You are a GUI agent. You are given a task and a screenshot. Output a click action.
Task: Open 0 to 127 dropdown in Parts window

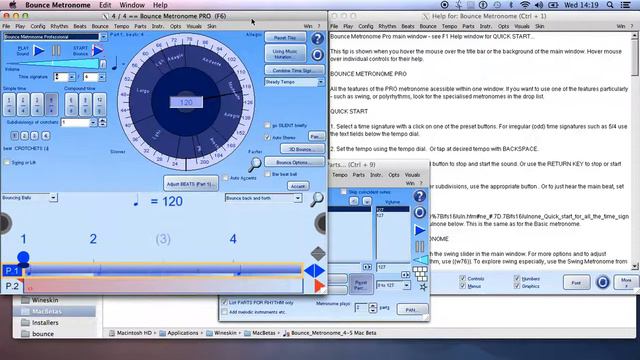pos(407,285)
